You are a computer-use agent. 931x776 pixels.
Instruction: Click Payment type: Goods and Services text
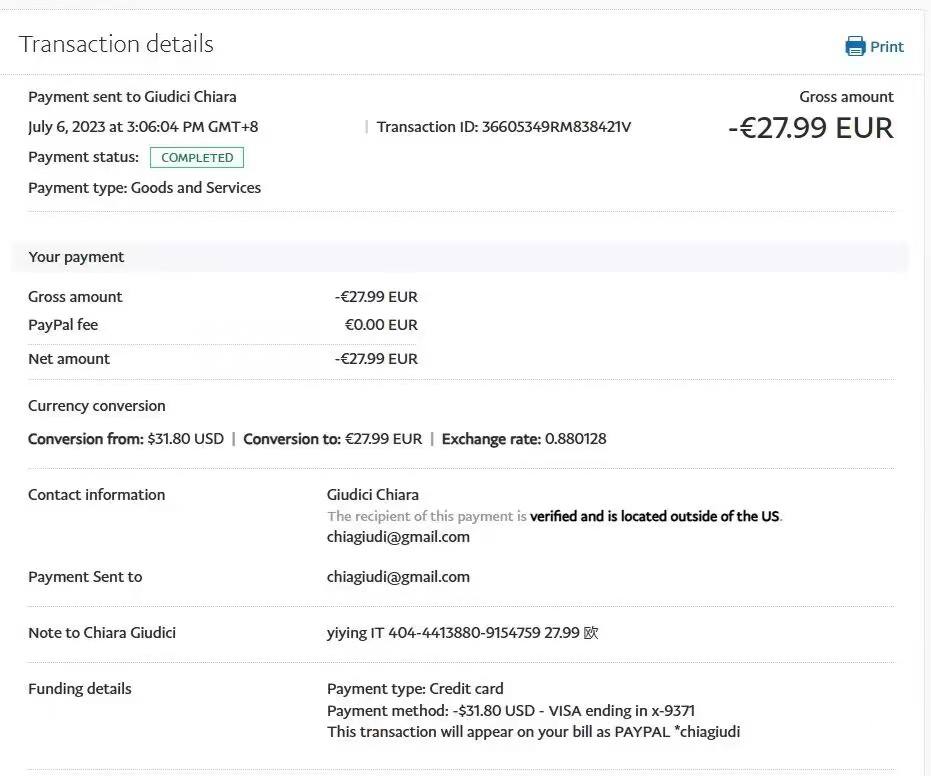point(144,188)
